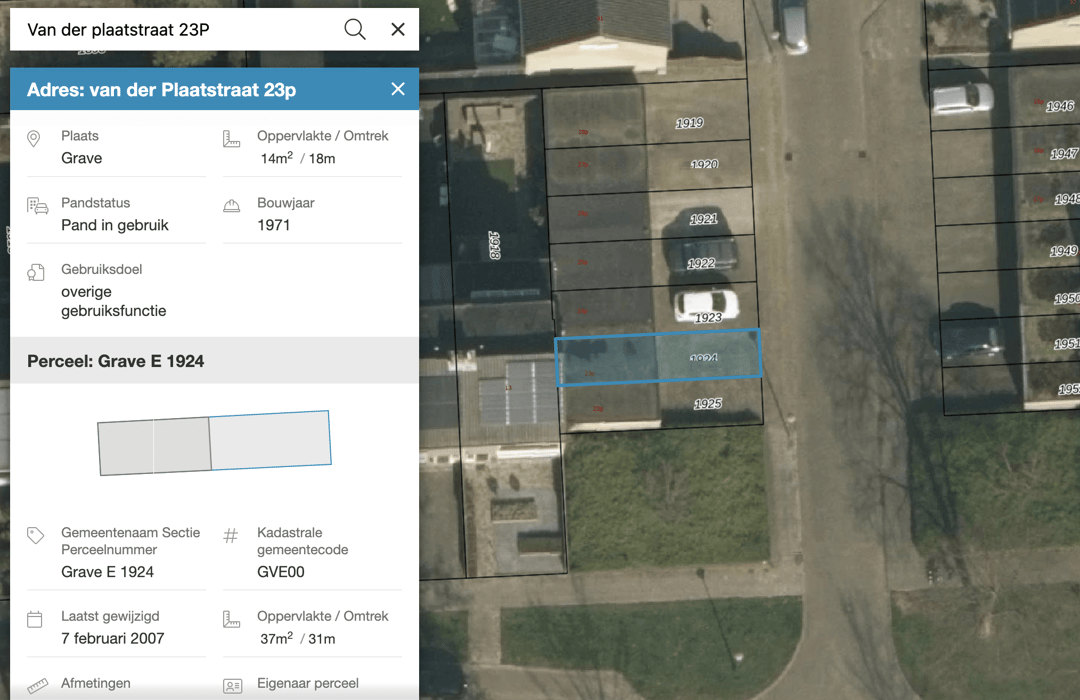1080x700 pixels.
Task: Click the Kadastrale gemeentecode hash icon
Action: pyautogui.click(x=231, y=535)
